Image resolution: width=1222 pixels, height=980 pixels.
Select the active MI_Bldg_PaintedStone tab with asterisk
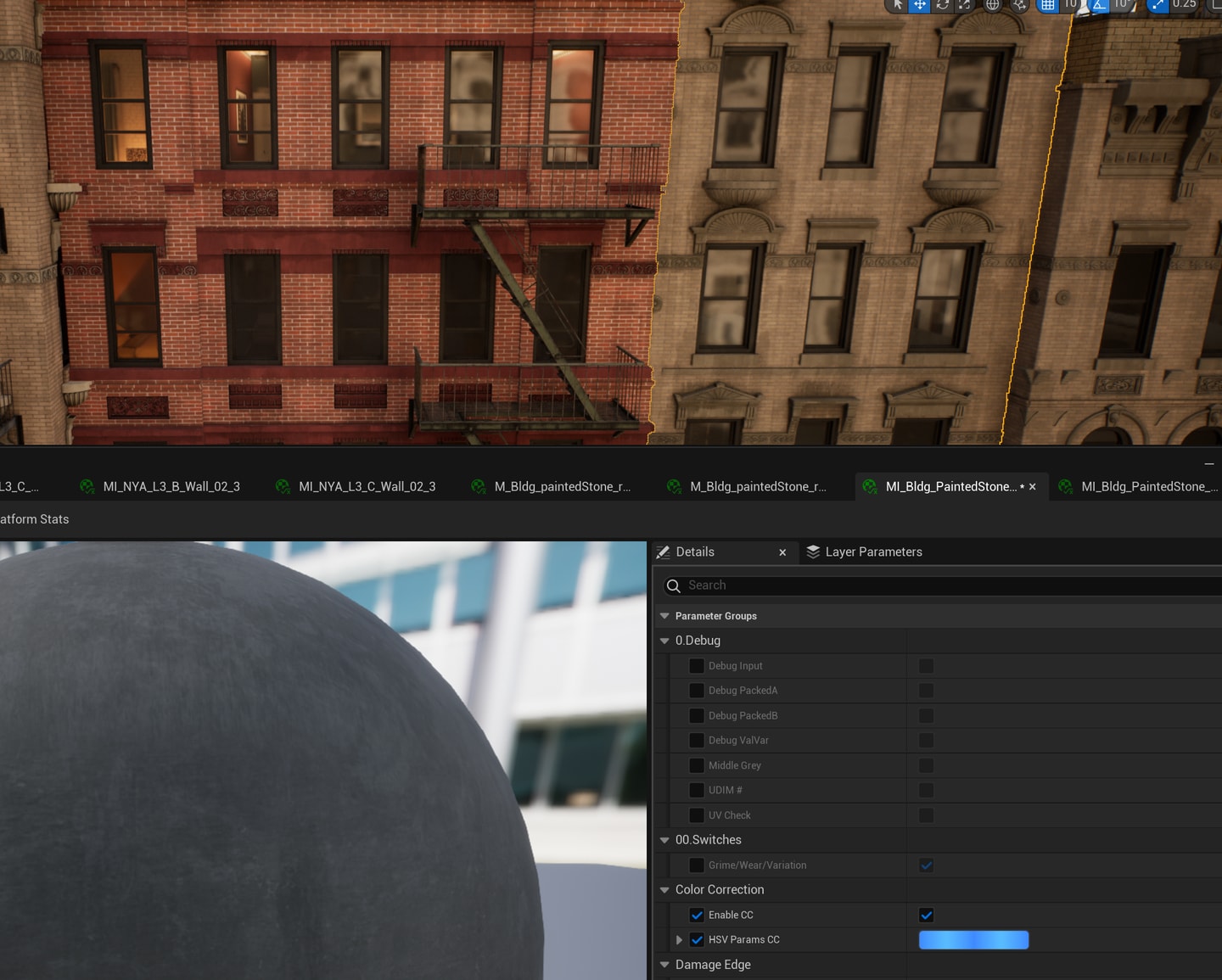click(950, 486)
